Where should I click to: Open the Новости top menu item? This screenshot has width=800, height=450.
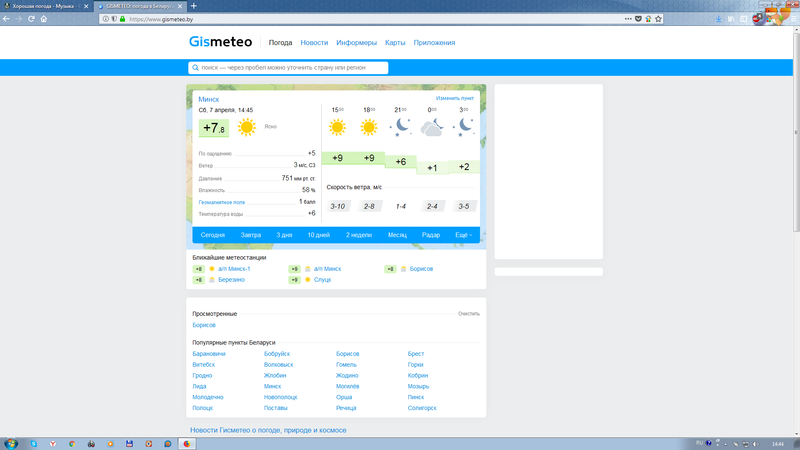coord(314,43)
